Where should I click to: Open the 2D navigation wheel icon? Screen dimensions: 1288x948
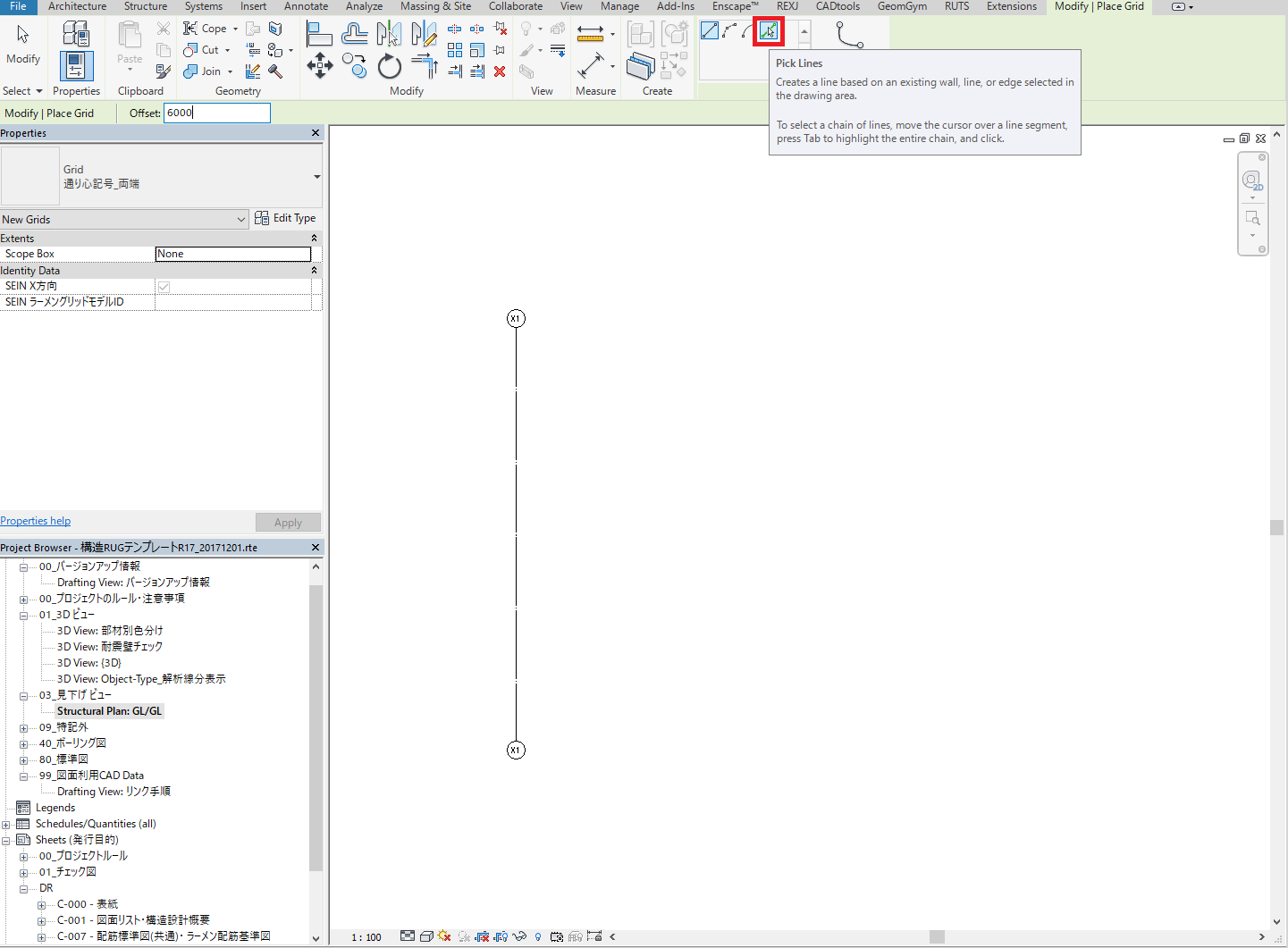tap(1252, 181)
